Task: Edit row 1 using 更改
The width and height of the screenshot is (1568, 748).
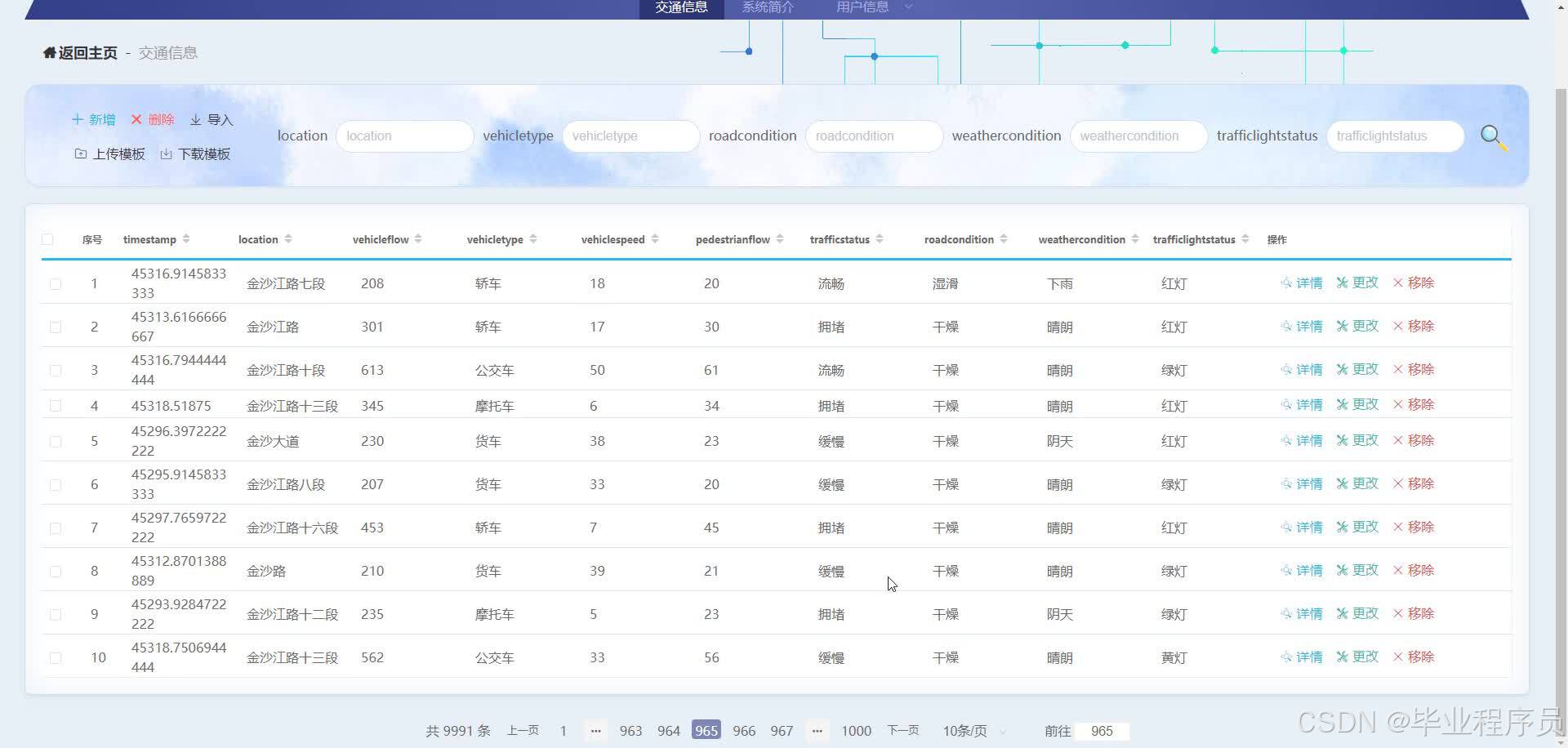Action: click(x=1357, y=283)
